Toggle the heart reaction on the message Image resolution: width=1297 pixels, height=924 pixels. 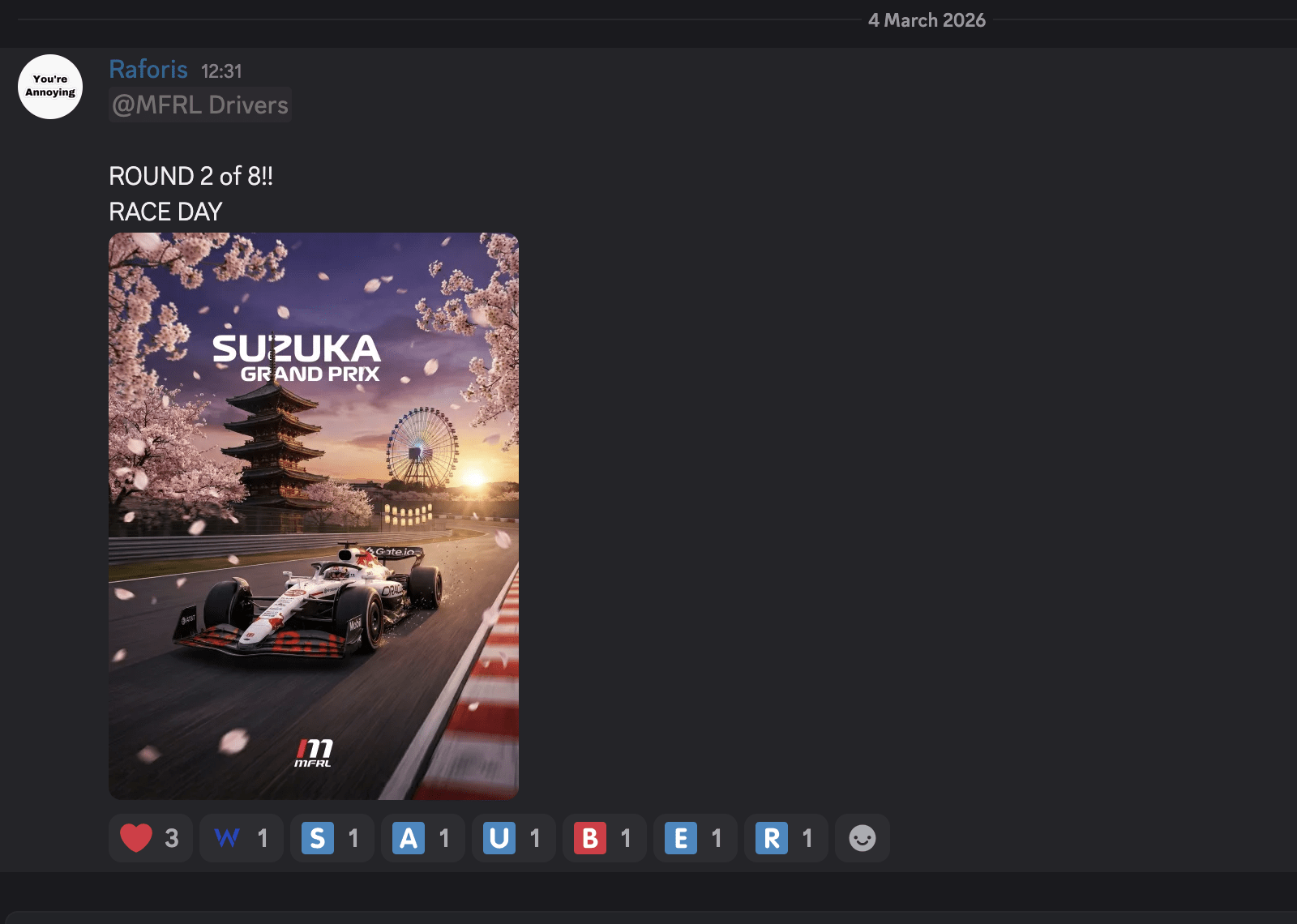150,838
